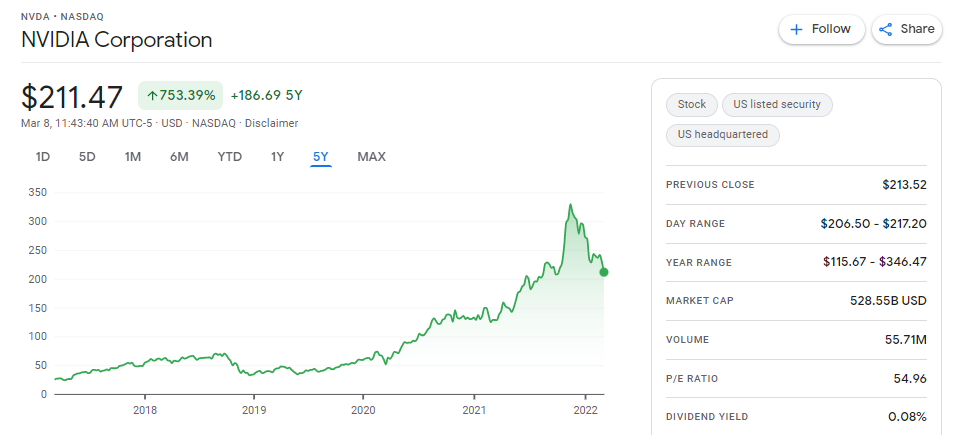Show the MAX chart range
Image resolution: width=970 pixels, height=435 pixels.
click(x=371, y=157)
